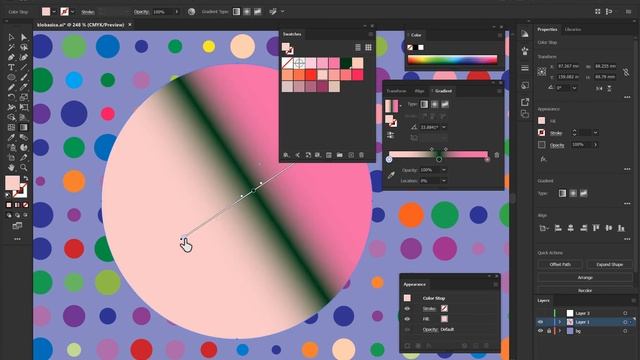Click Expand Shape button
Screen dimensions: 640x360
(609, 264)
